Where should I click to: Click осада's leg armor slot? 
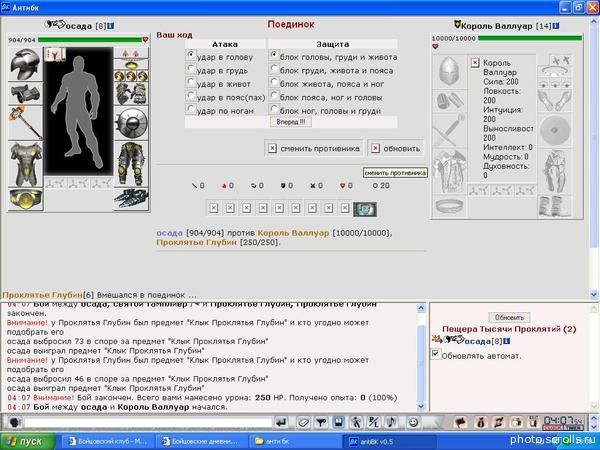(x=131, y=164)
